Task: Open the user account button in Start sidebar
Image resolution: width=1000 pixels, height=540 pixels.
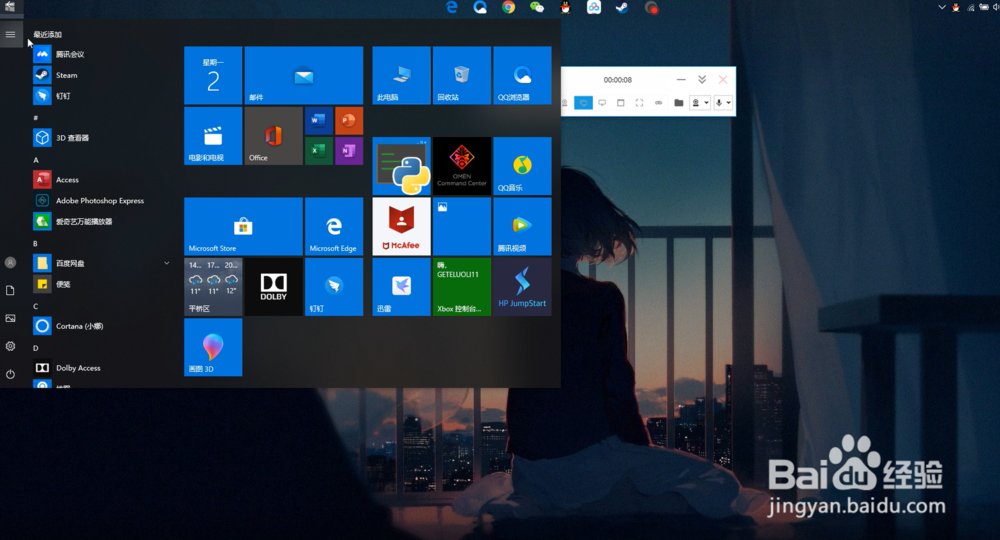Action: (10, 263)
